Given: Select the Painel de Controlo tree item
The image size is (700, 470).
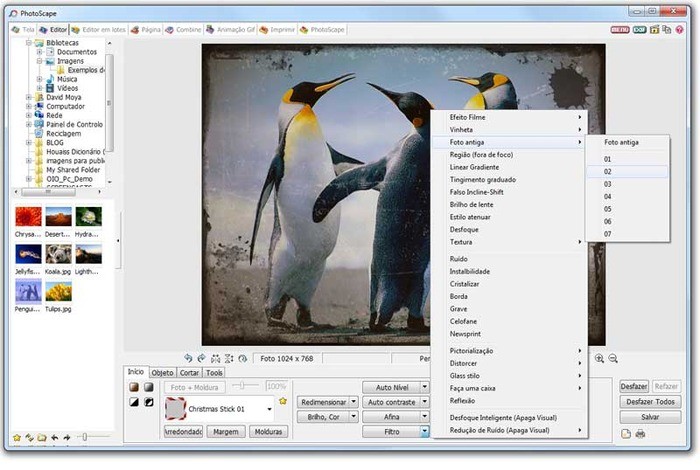Looking at the screenshot, I should 74,124.
